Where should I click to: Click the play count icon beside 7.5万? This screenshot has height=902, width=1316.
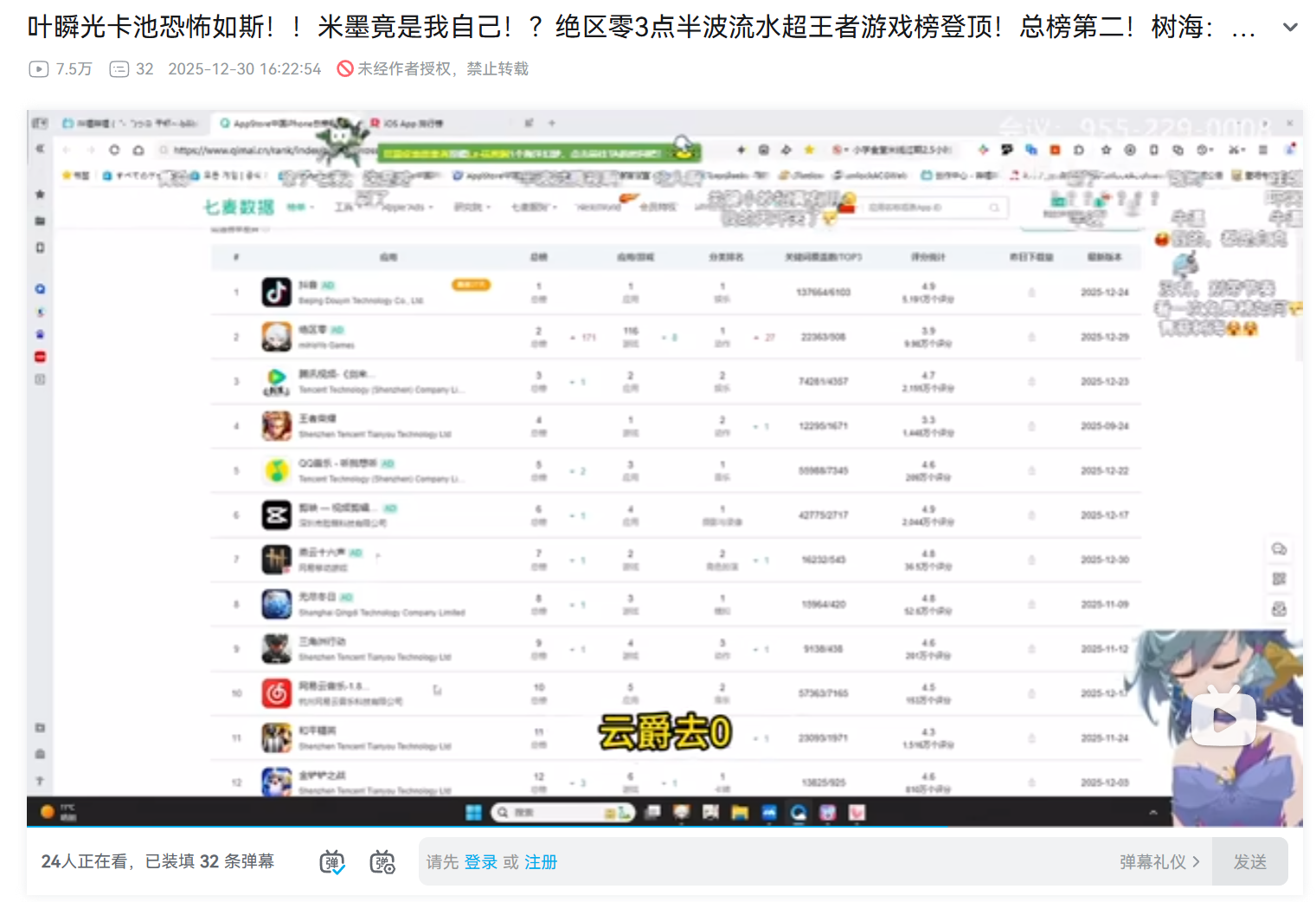click(x=39, y=69)
